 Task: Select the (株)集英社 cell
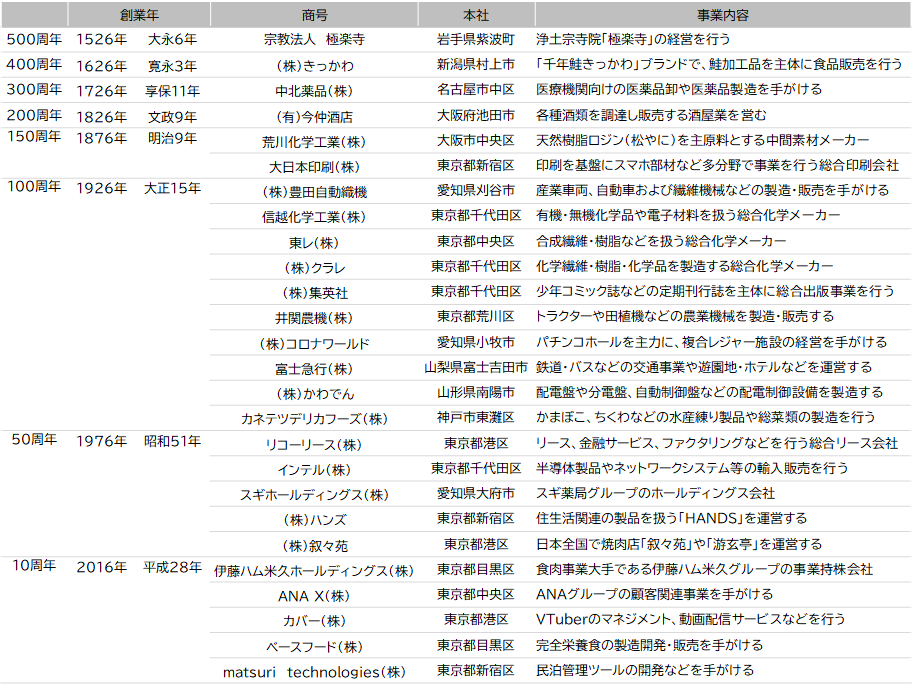tap(314, 293)
